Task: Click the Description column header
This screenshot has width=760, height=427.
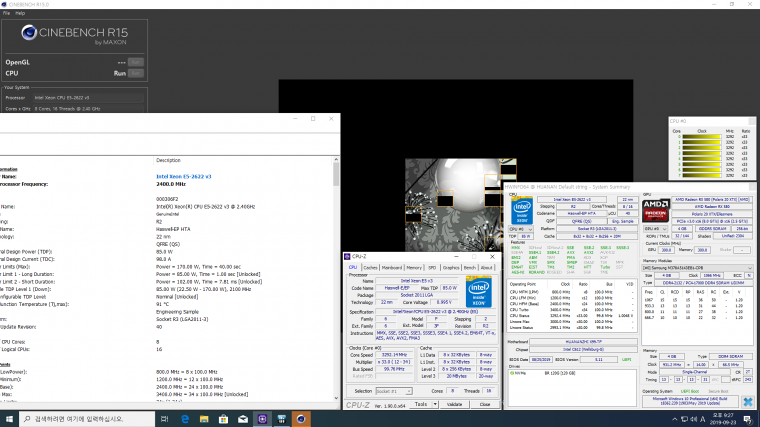Action: pos(168,160)
